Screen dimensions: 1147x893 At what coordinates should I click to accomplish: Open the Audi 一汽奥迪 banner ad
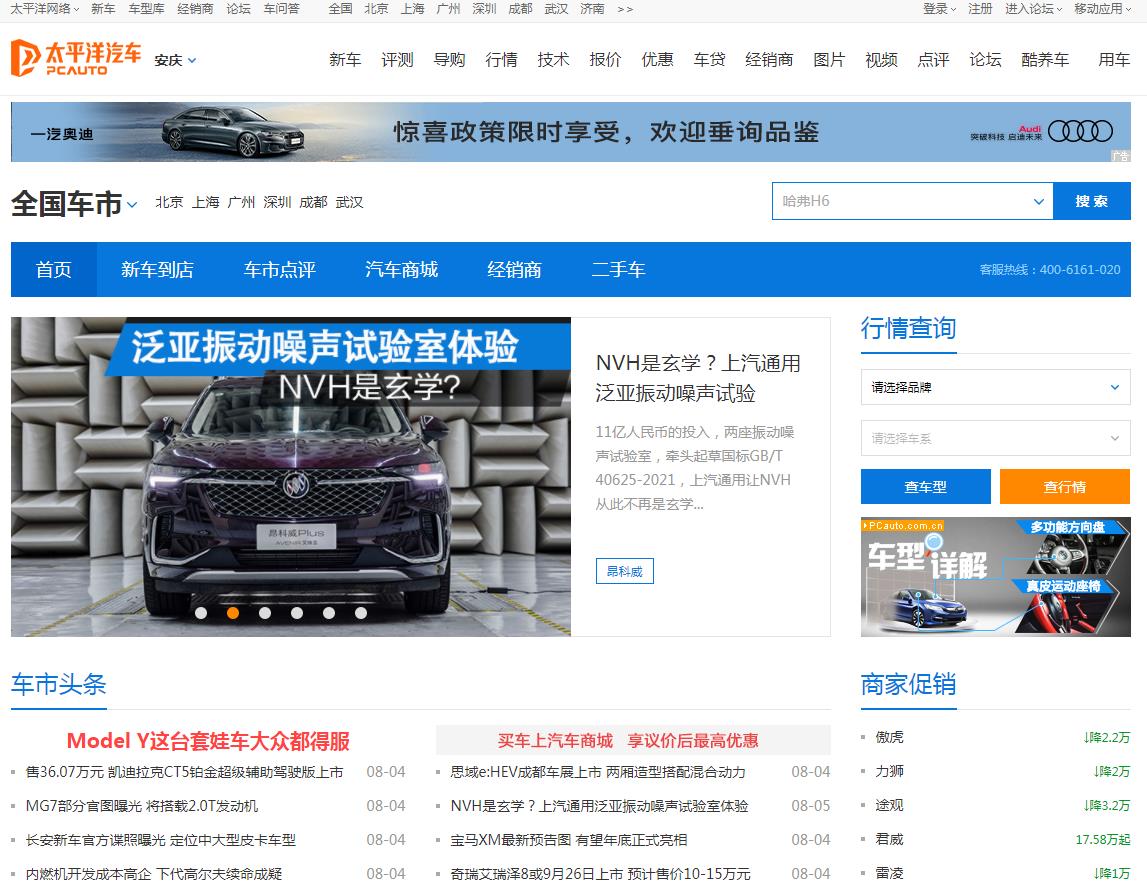(571, 132)
